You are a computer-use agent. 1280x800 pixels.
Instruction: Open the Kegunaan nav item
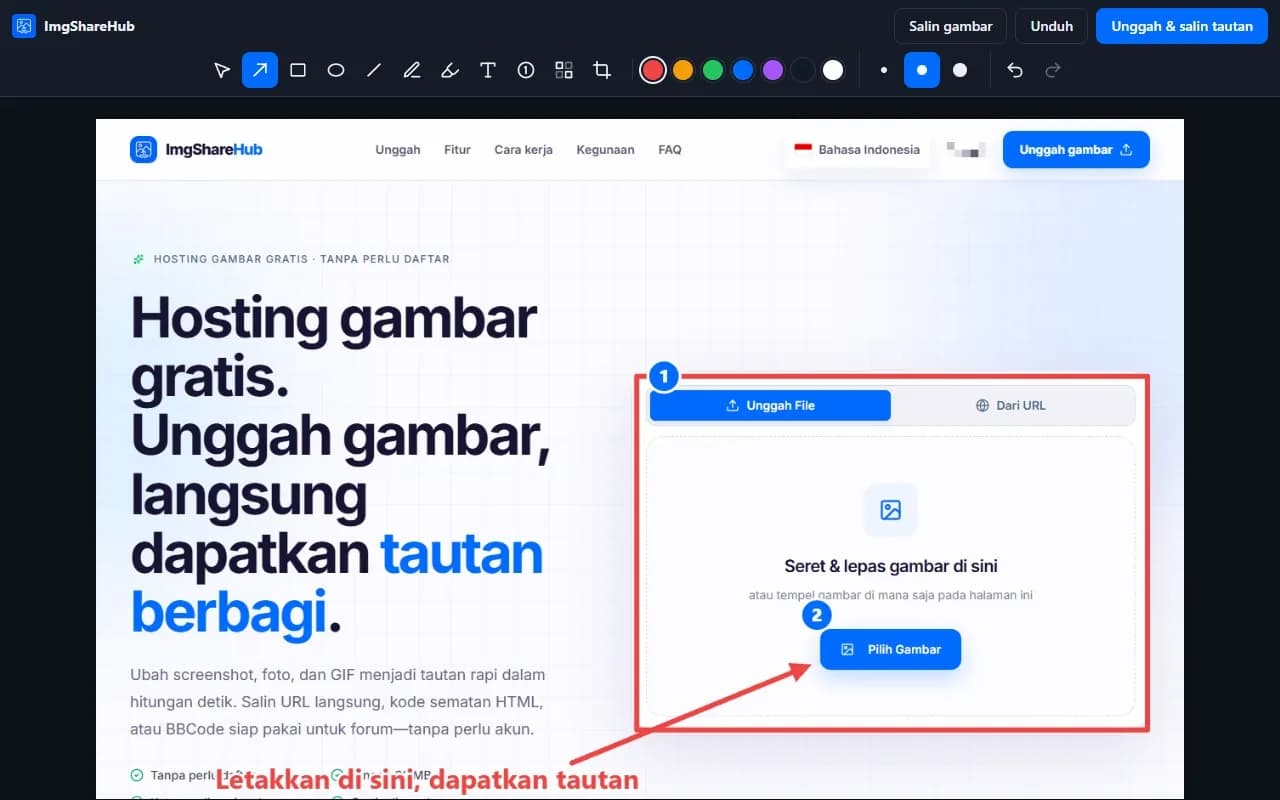605,150
